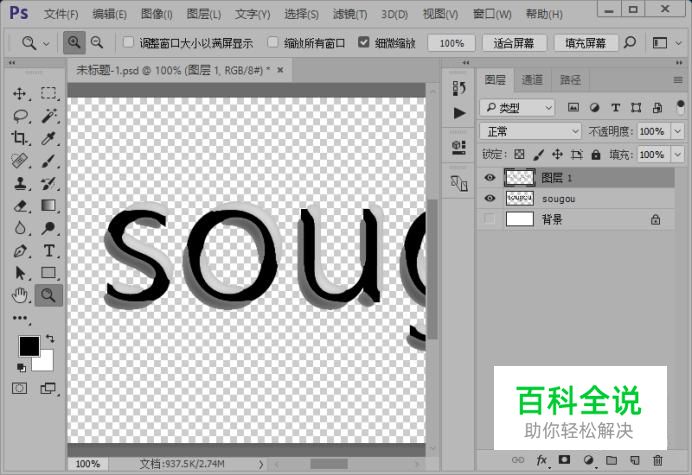Screen dimensions: 692x475
Task: Add a layer mask
Action: point(564,460)
